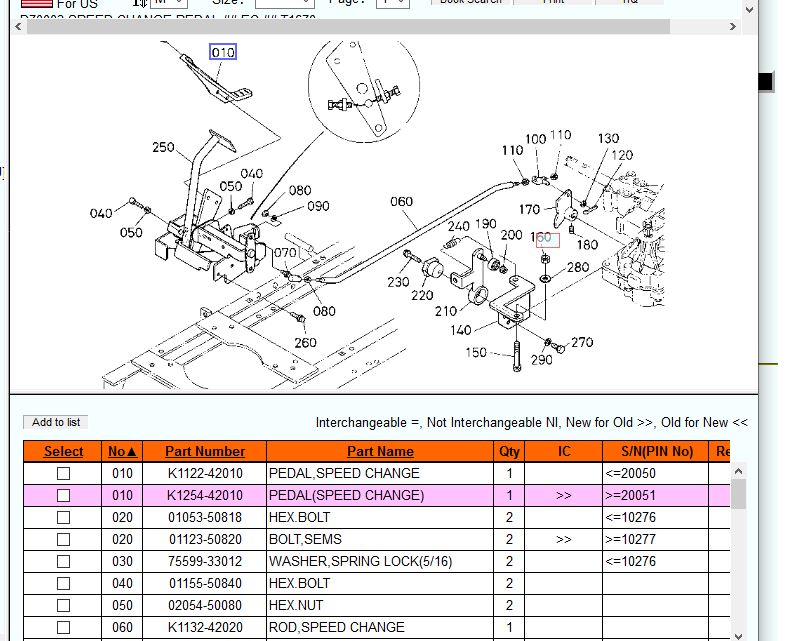This screenshot has height=641, width=804.
Task: Click serial range <=20050 cell
Action: [655, 473]
